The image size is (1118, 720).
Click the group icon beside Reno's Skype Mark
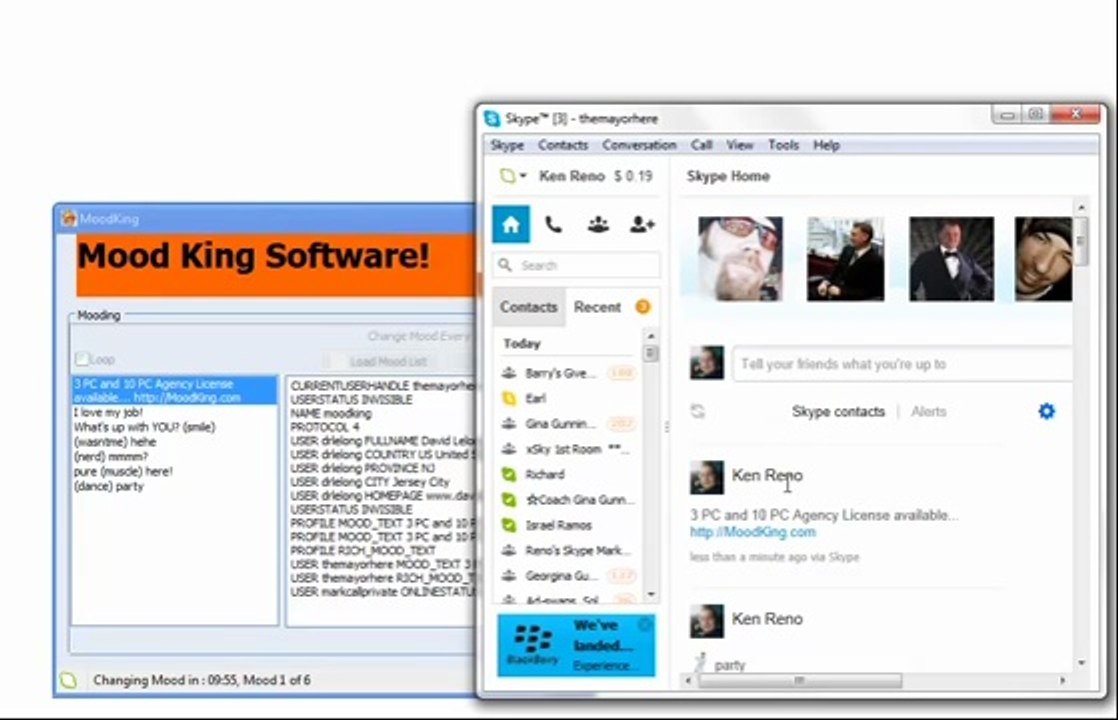click(509, 550)
